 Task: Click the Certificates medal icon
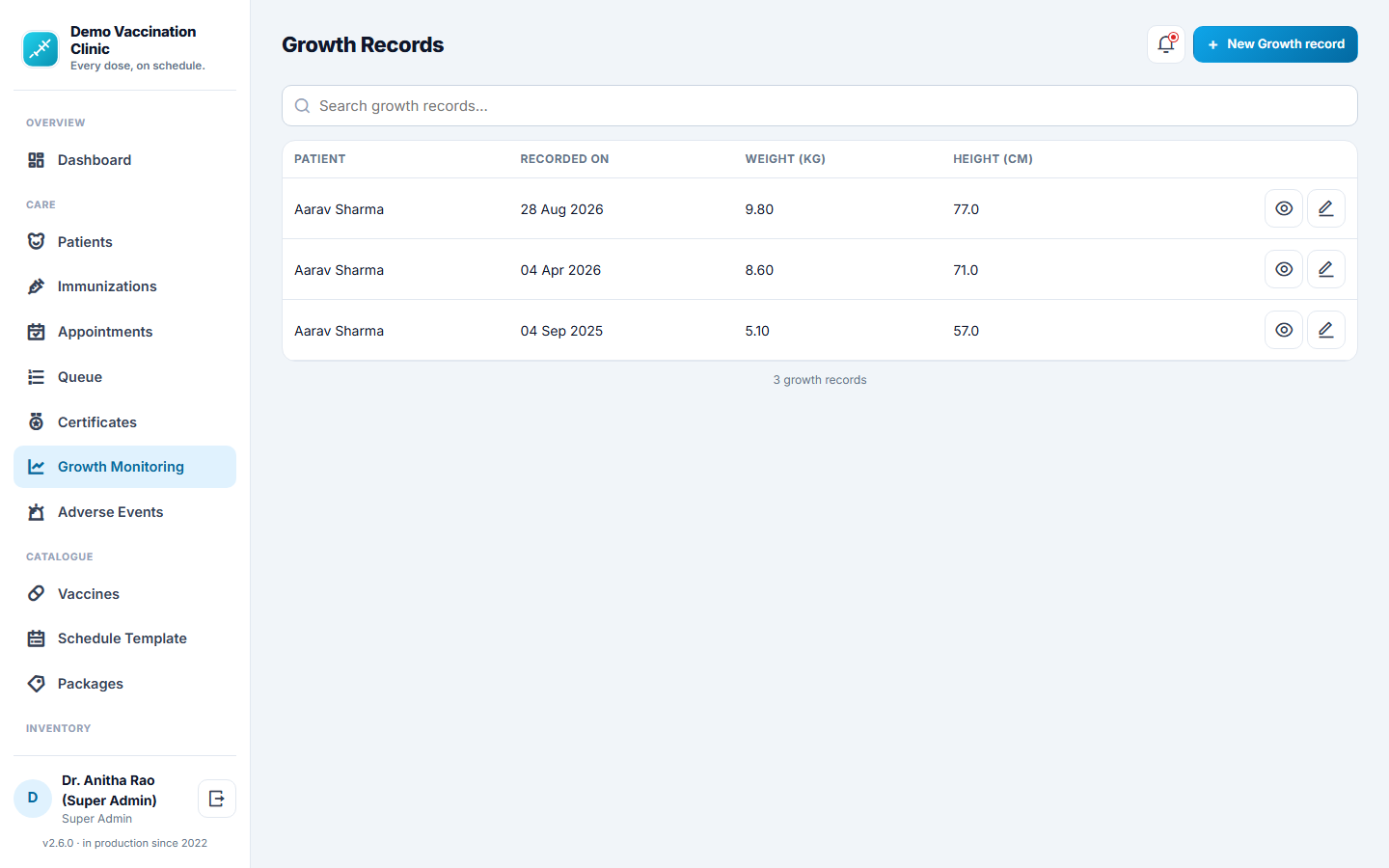coord(37,422)
